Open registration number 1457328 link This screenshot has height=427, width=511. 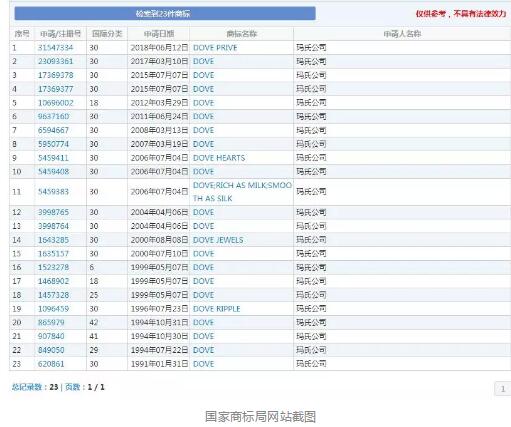(53, 295)
